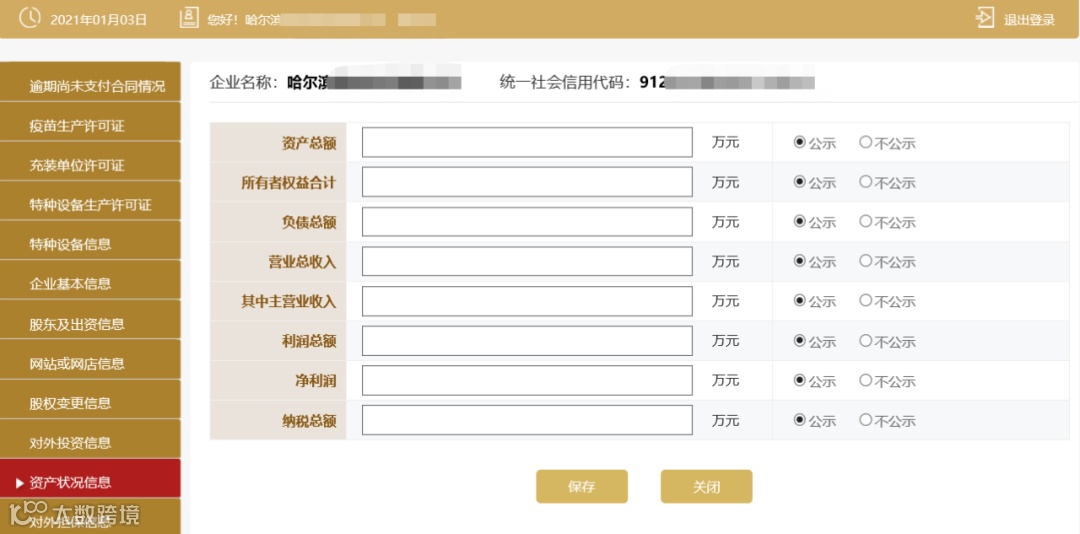Image resolution: width=1080 pixels, height=534 pixels.
Task: Open the 疫苗生产许可证 sidebar item
Action: pyautogui.click(x=77, y=126)
